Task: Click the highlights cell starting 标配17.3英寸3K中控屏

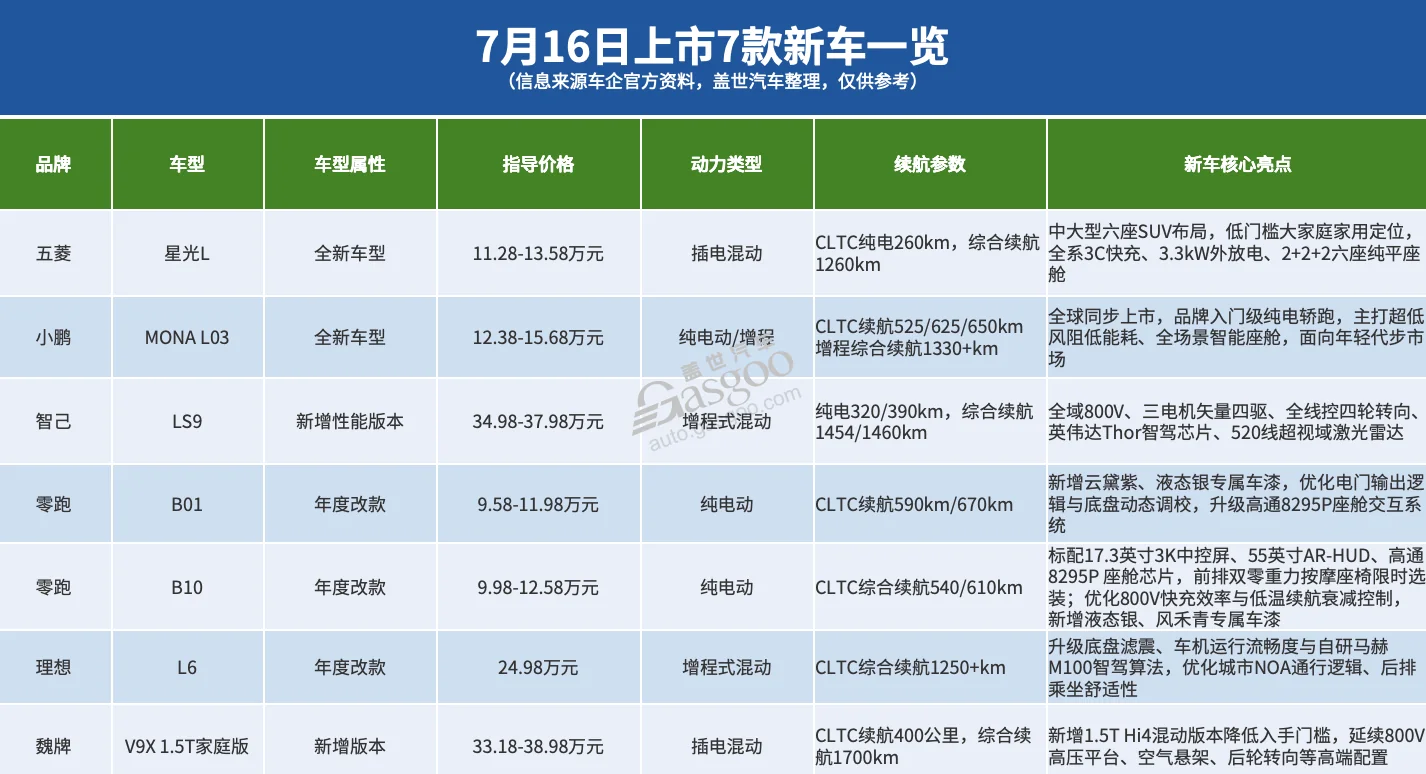Action: 1237,587
